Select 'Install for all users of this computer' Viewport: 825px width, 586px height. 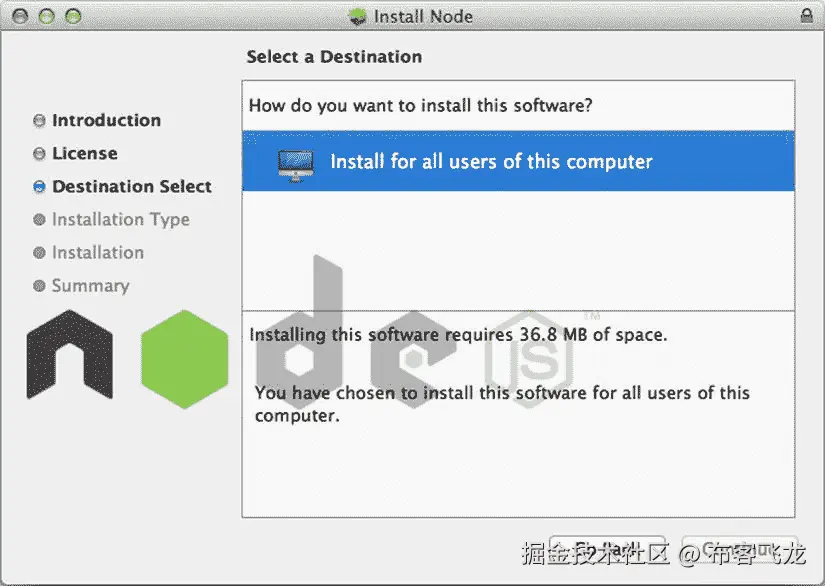click(x=518, y=161)
